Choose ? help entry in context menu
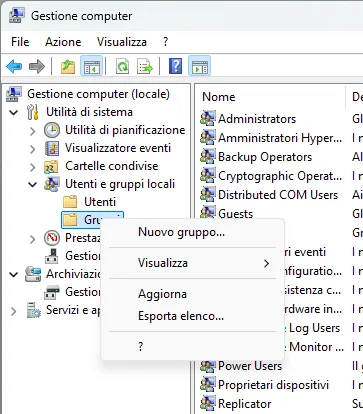The image size is (363, 414). pyautogui.click(x=192, y=347)
